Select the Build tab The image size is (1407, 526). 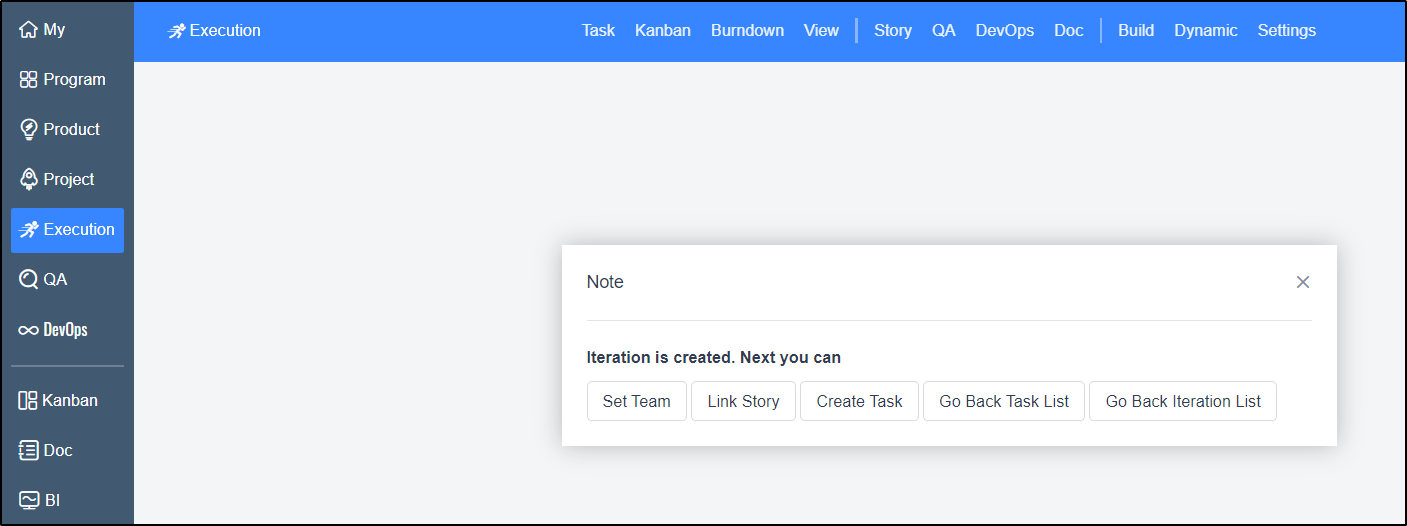coord(1136,31)
